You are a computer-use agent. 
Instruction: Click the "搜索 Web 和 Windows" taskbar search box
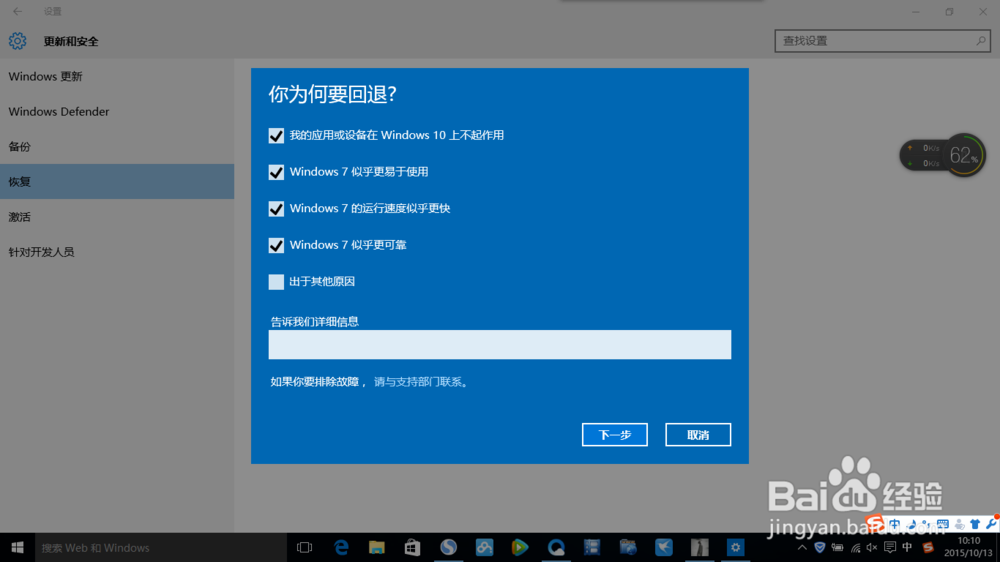click(161, 548)
